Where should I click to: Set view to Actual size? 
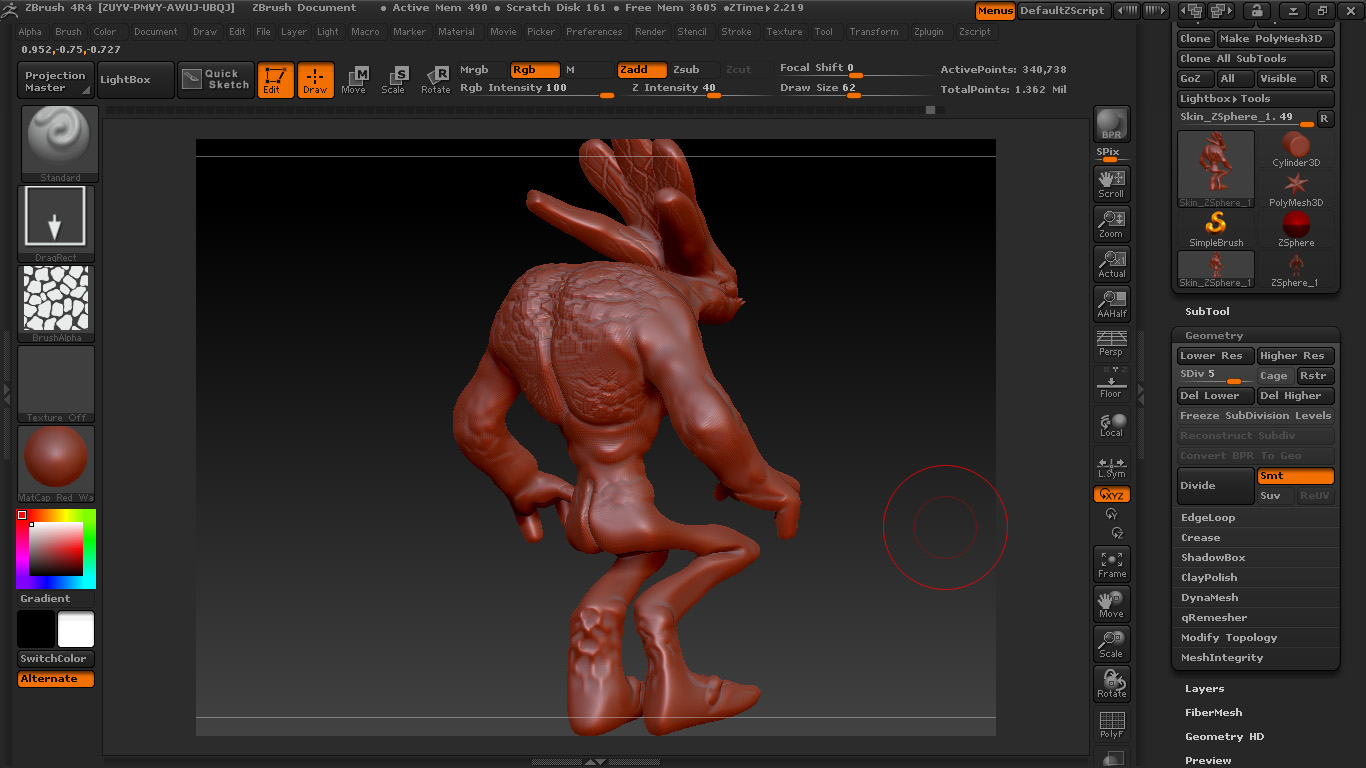tap(1111, 263)
